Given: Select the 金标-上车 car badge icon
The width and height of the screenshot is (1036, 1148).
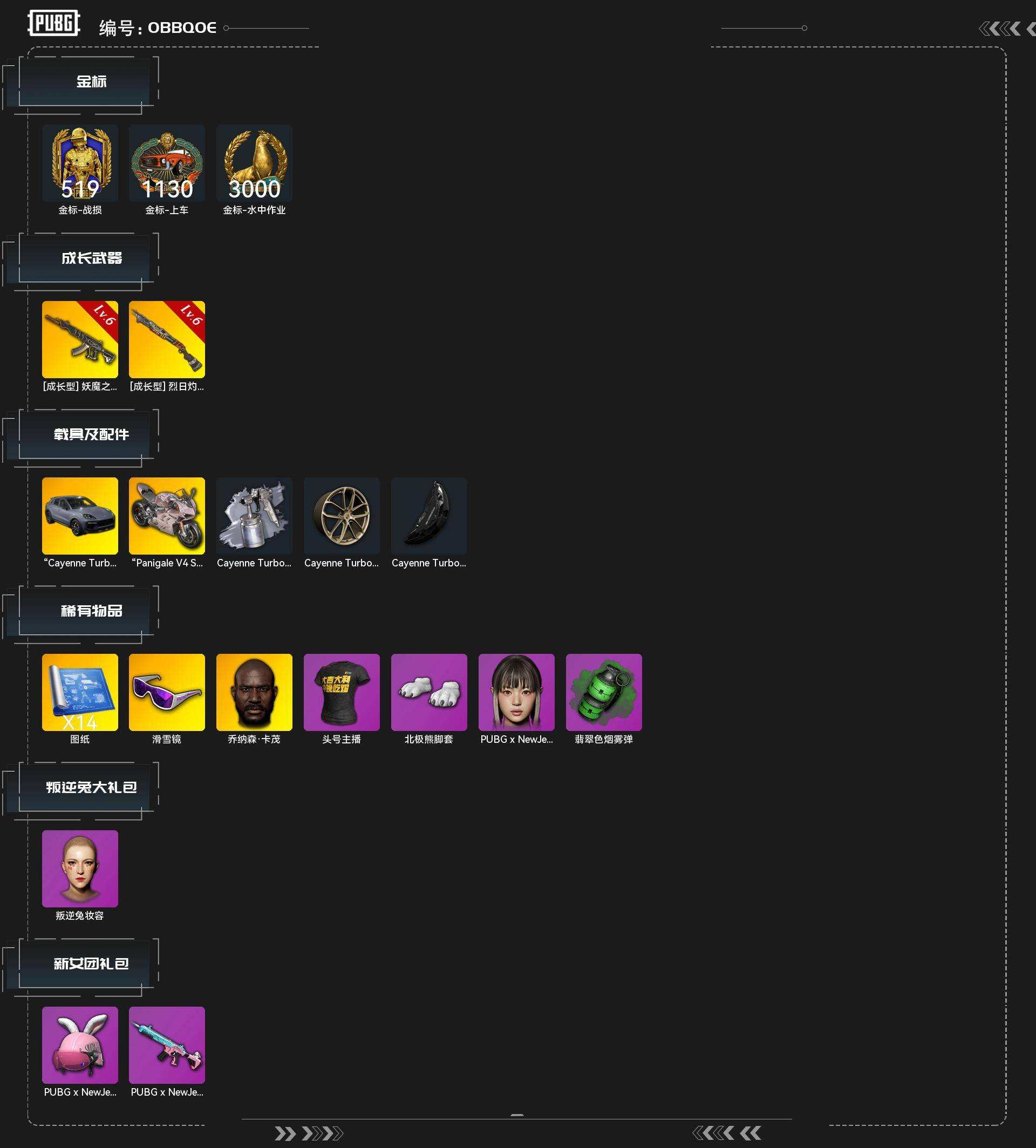Looking at the screenshot, I should (167, 163).
